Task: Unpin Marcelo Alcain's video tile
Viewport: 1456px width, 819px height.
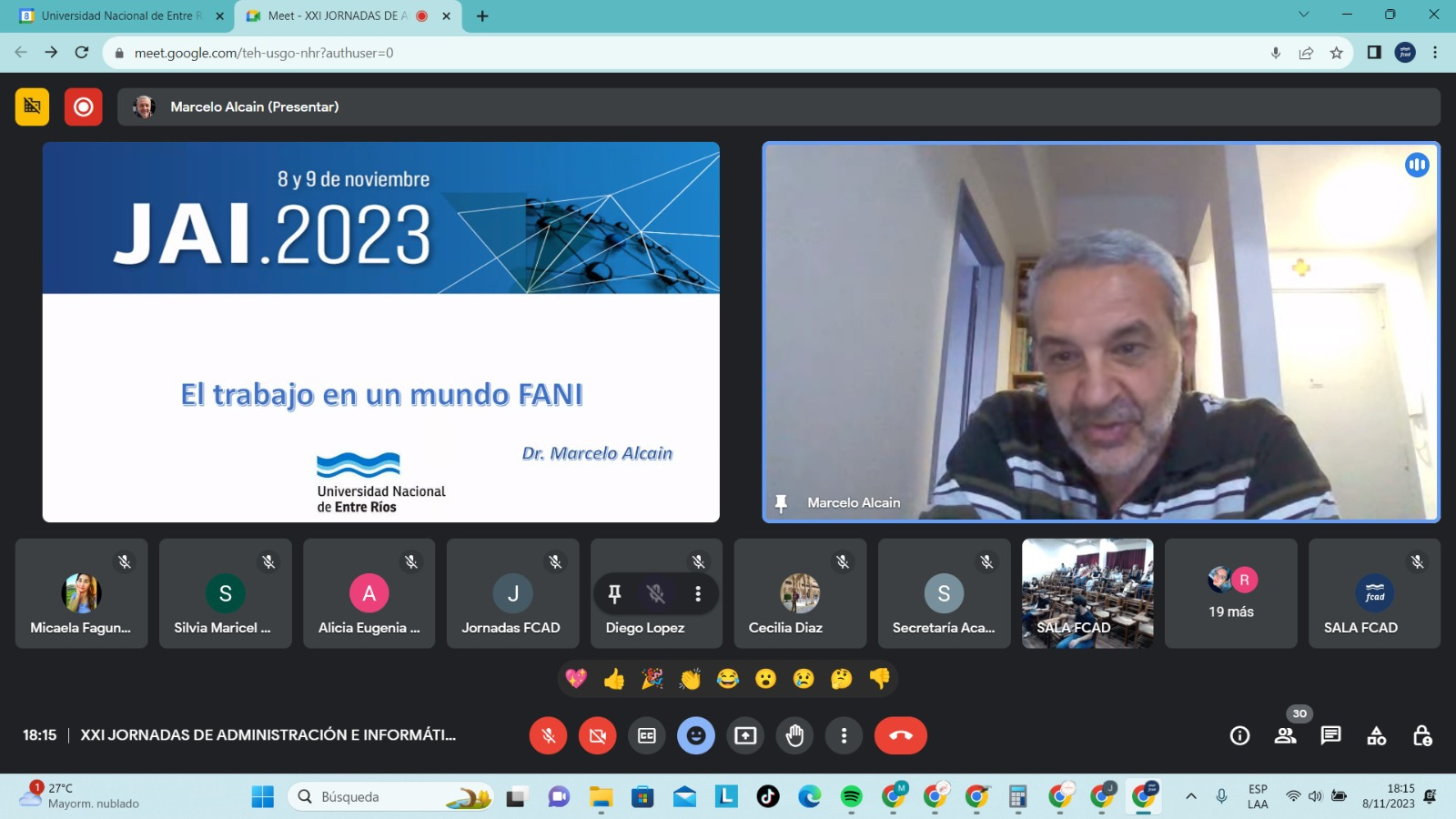Action: tap(781, 502)
